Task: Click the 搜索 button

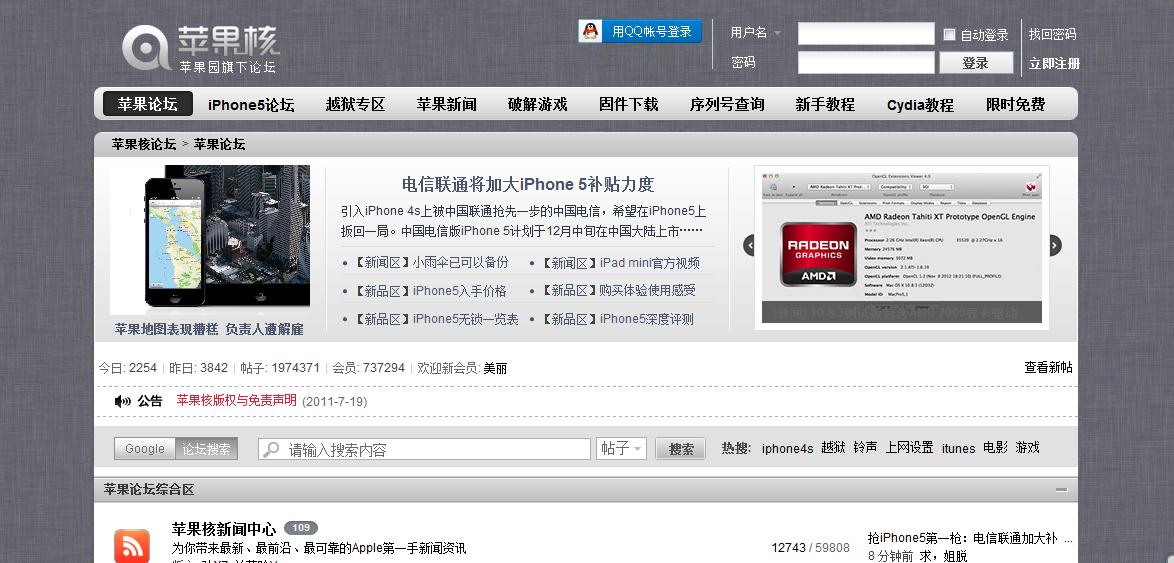Action: 681,449
